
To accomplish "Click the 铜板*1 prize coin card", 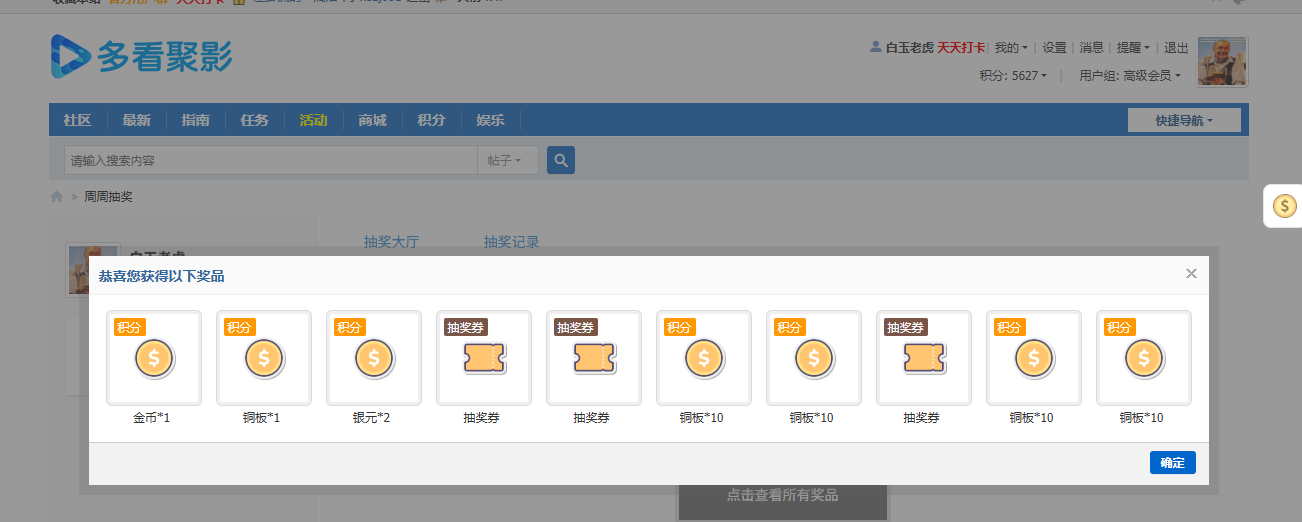I will coord(264,358).
